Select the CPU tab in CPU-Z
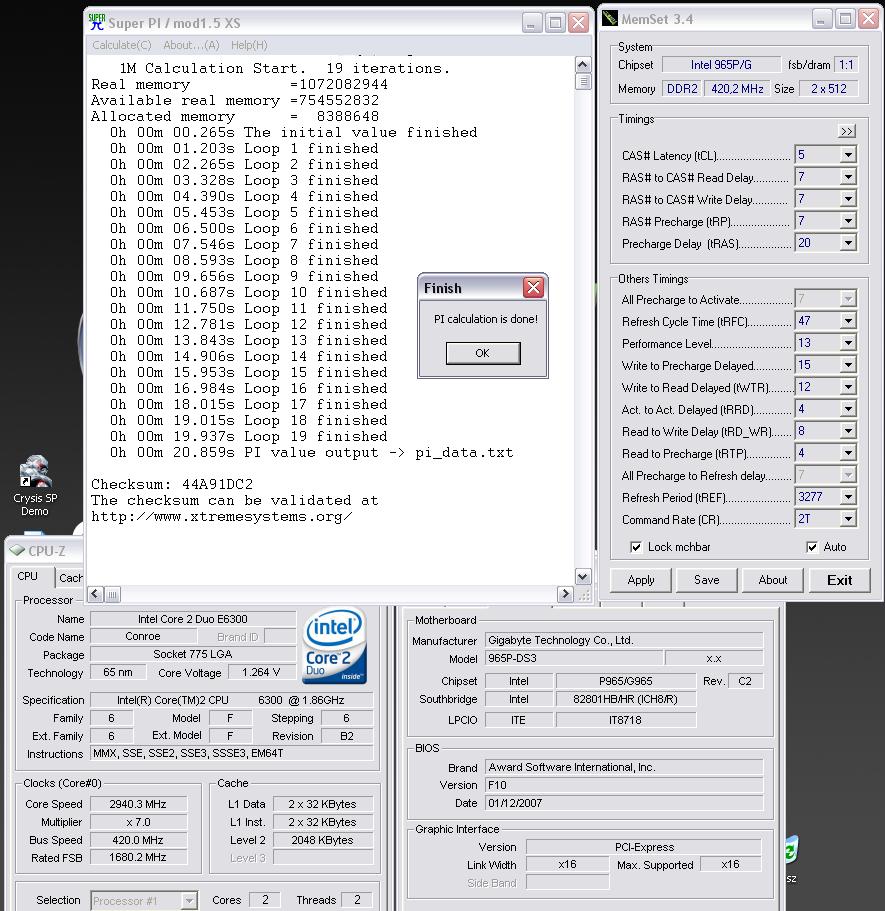This screenshot has height=911, width=885. tap(27, 576)
